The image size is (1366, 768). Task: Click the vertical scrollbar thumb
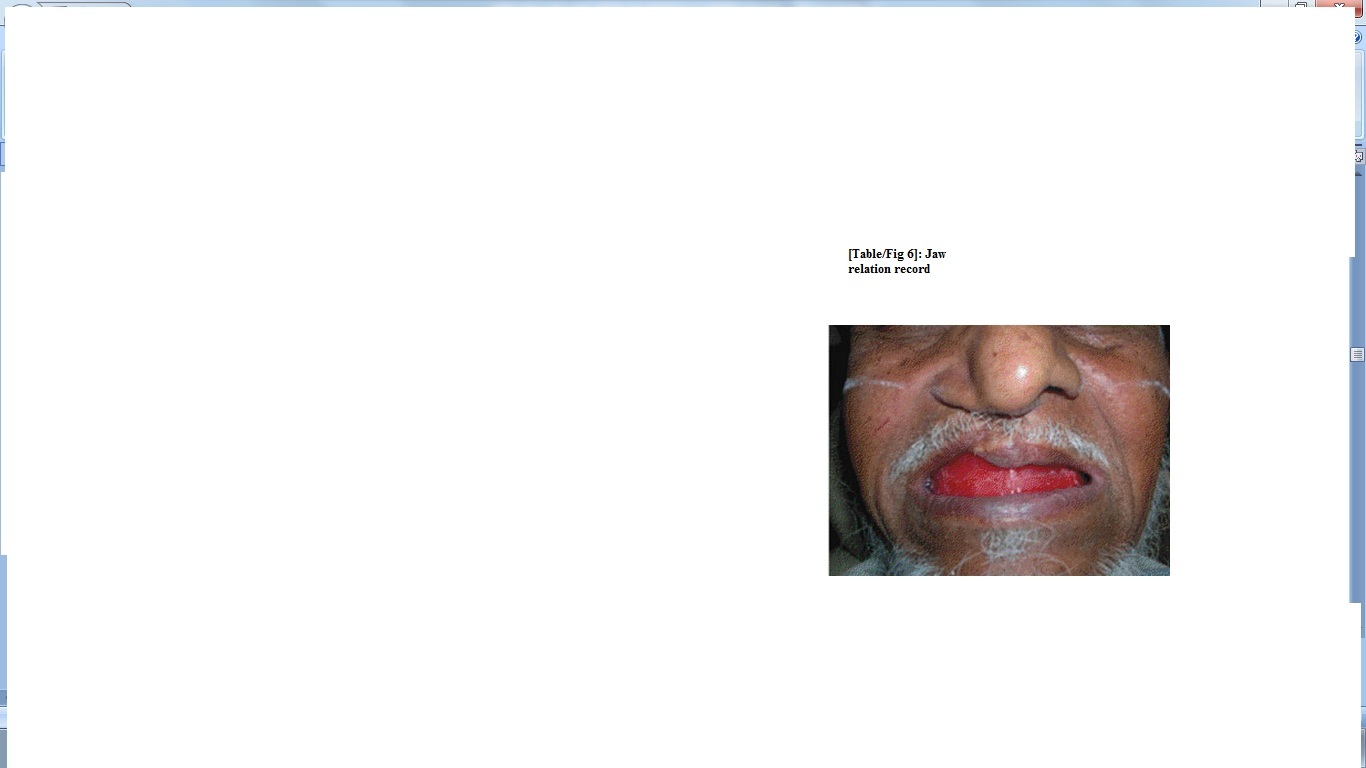click(x=1357, y=355)
